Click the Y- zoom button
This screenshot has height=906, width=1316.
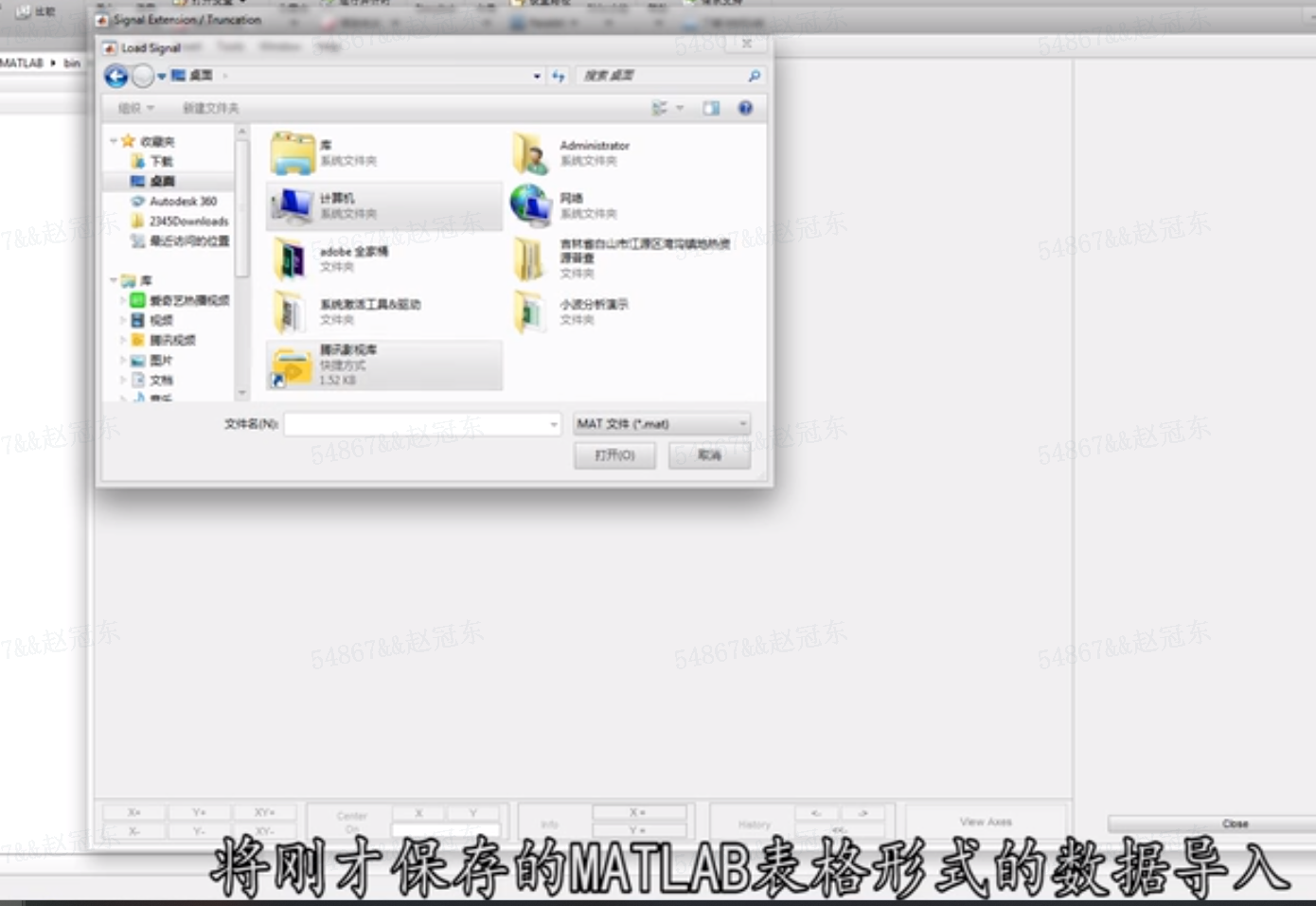coord(199,830)
